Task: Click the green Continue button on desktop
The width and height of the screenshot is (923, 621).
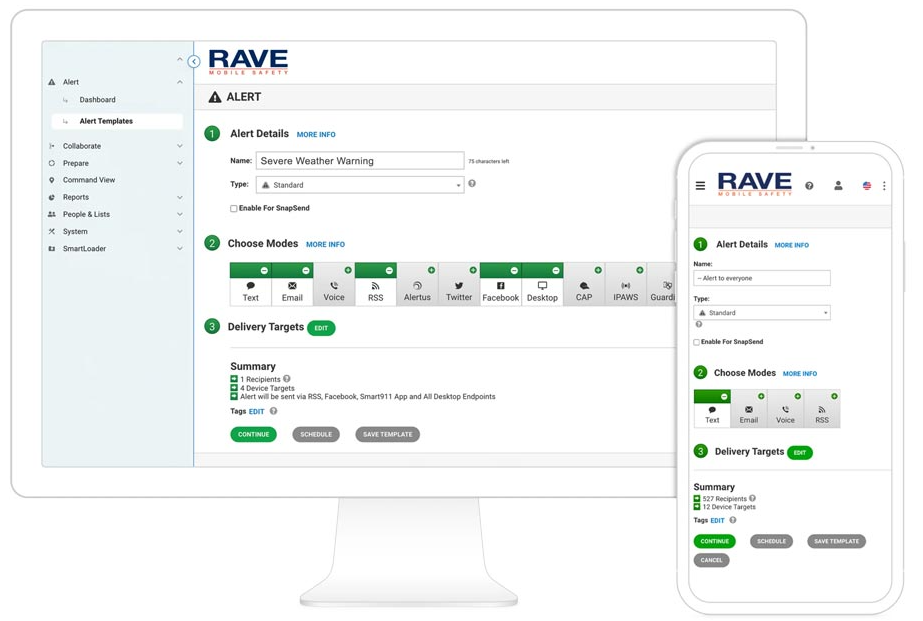Action: click(x=253, y=434)
